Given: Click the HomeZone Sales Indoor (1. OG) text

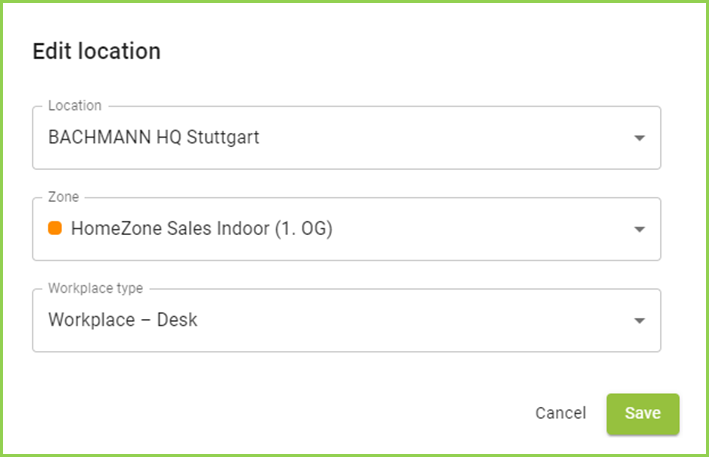Looking at the screenshot, I should tap(201, 229).
